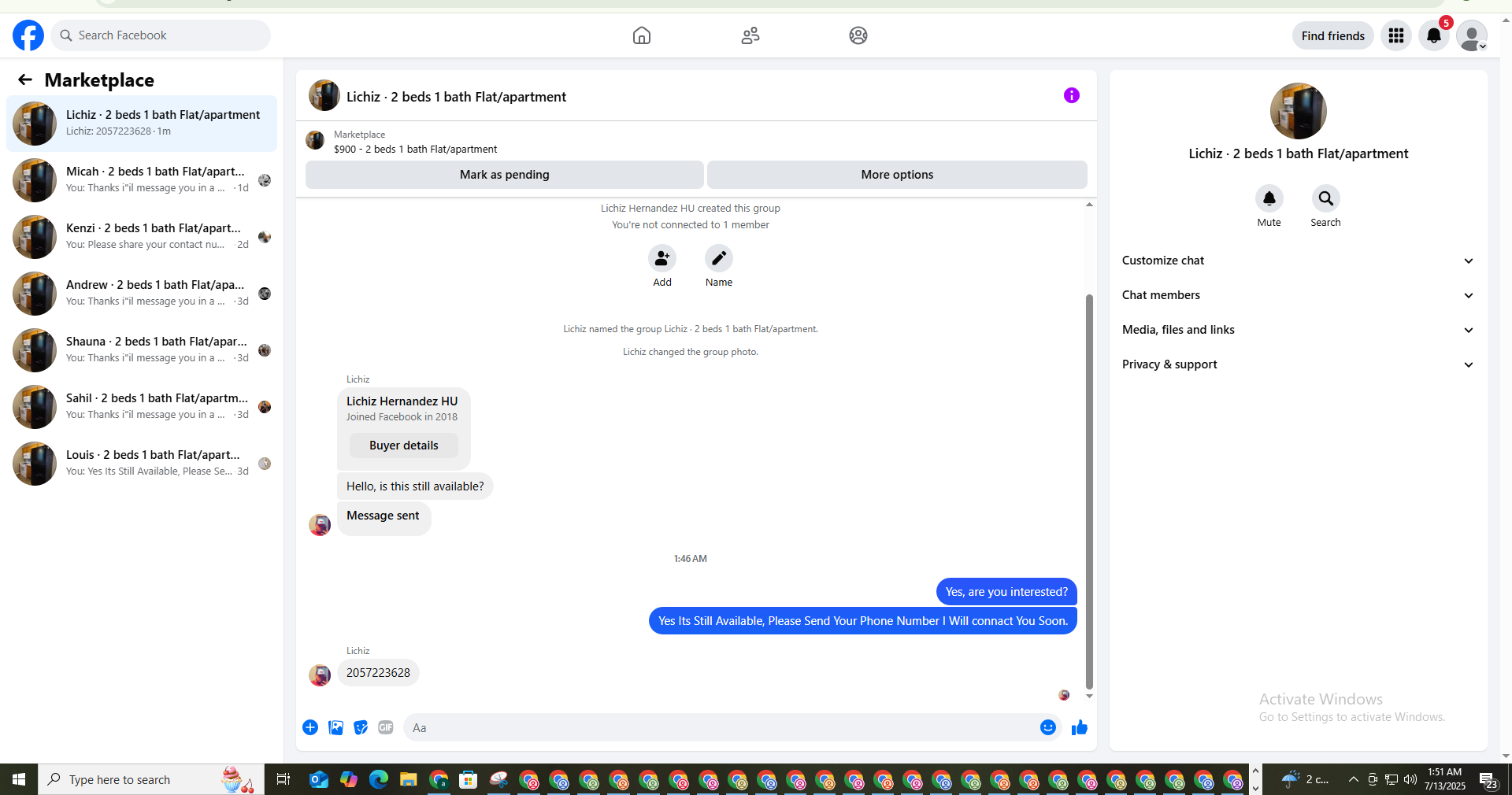Open Microsoft Store from the taskbar
The height and width of the screenshot is (795, 1512).
tap(469, 779)
